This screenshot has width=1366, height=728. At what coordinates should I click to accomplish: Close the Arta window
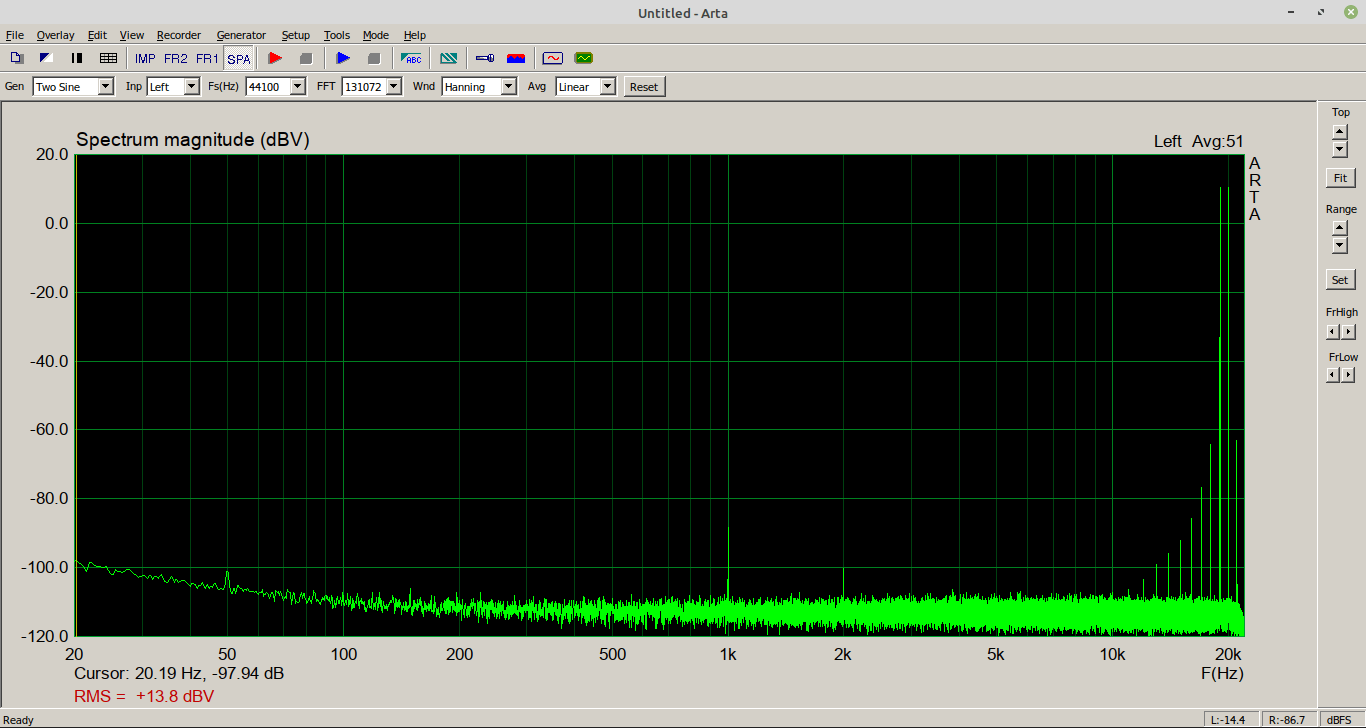click(1350, 12)
